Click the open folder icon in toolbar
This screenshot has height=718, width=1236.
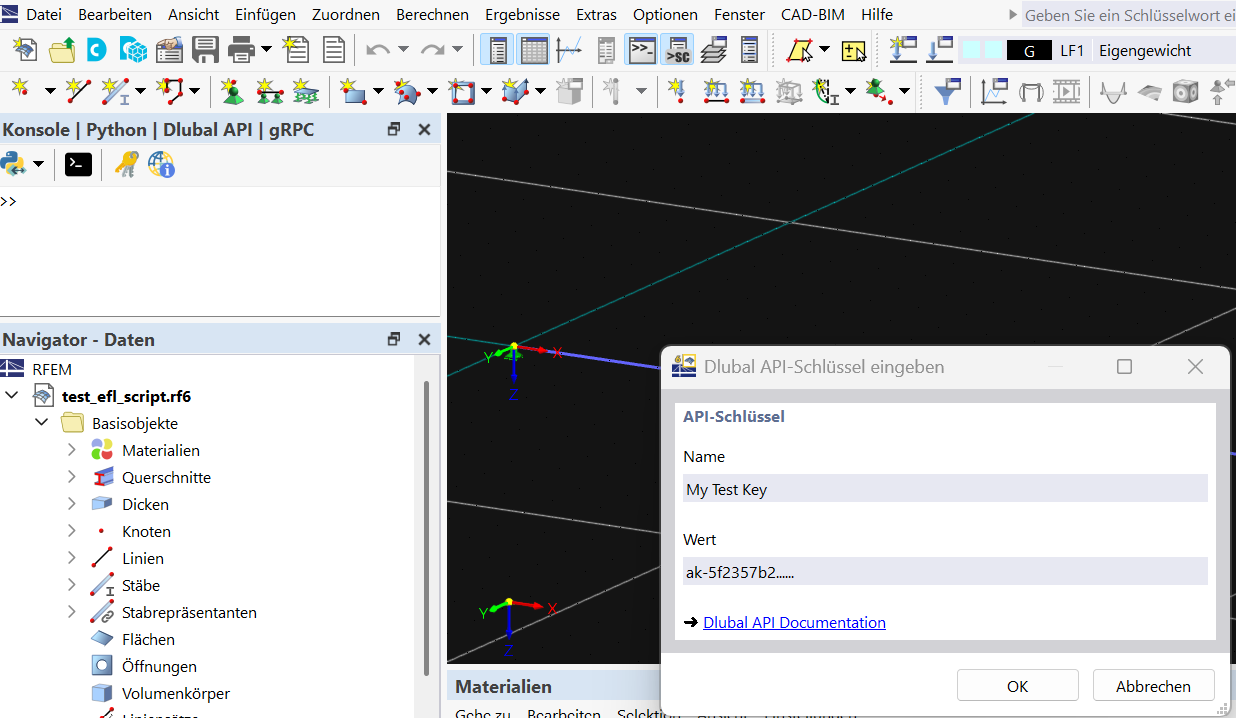point(62,50)
